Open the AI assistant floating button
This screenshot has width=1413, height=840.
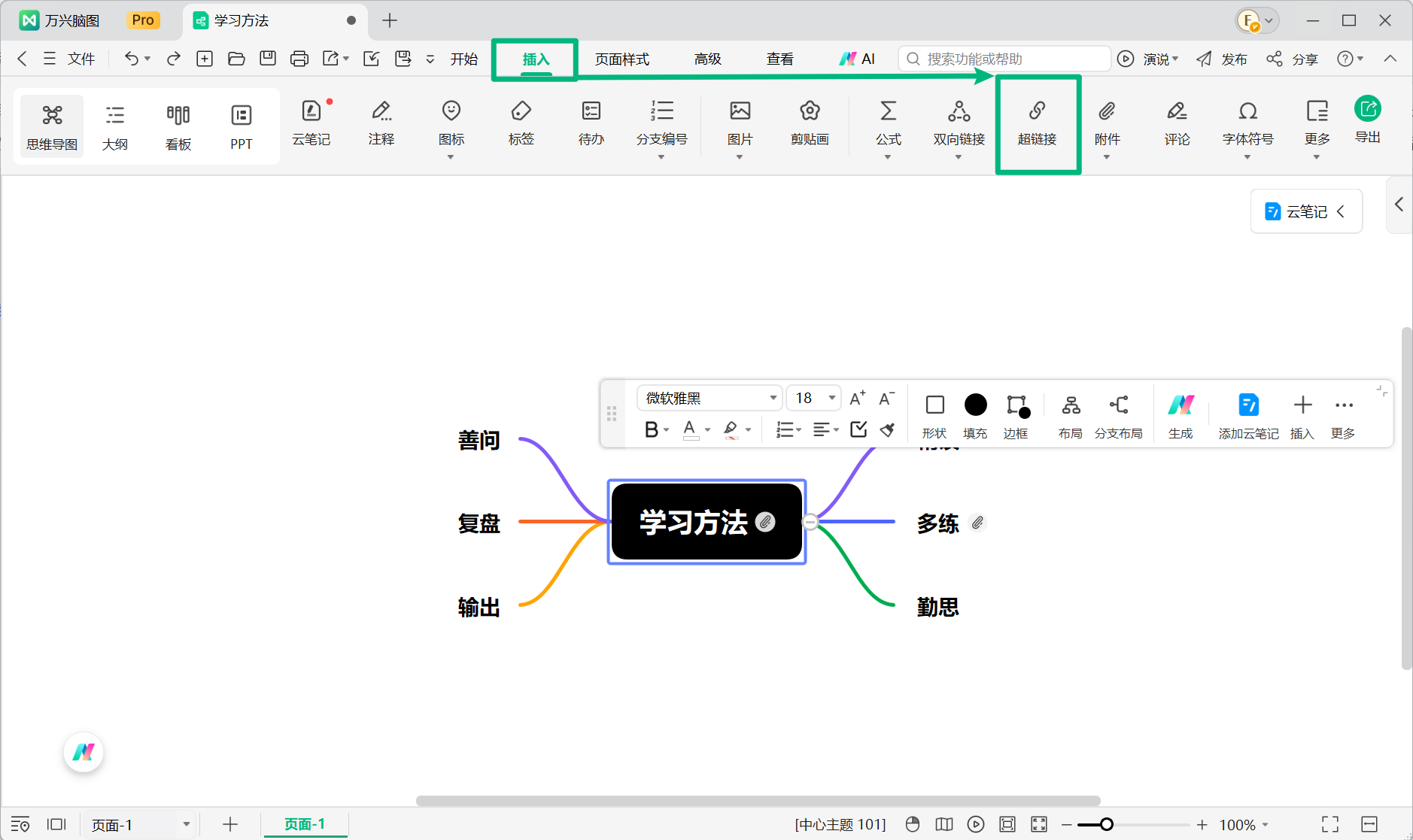pos(84,751)
